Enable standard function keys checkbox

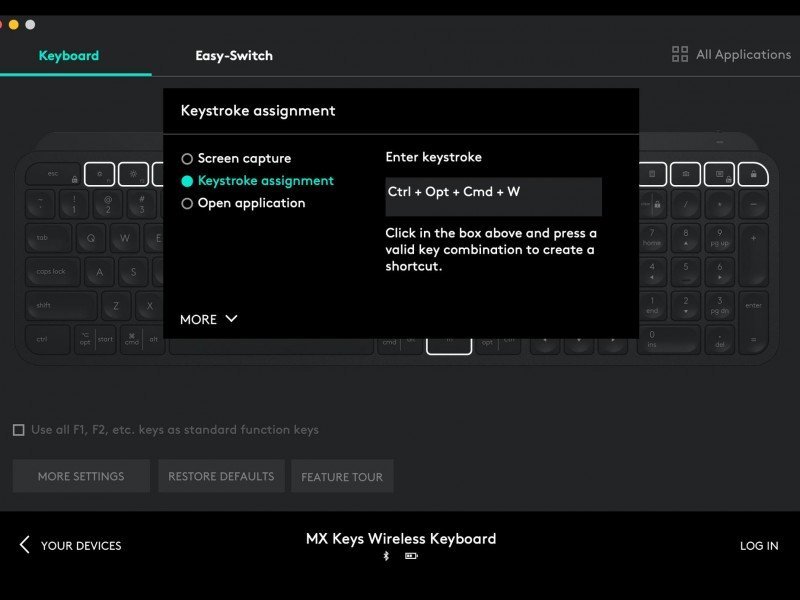click(19, 430)
